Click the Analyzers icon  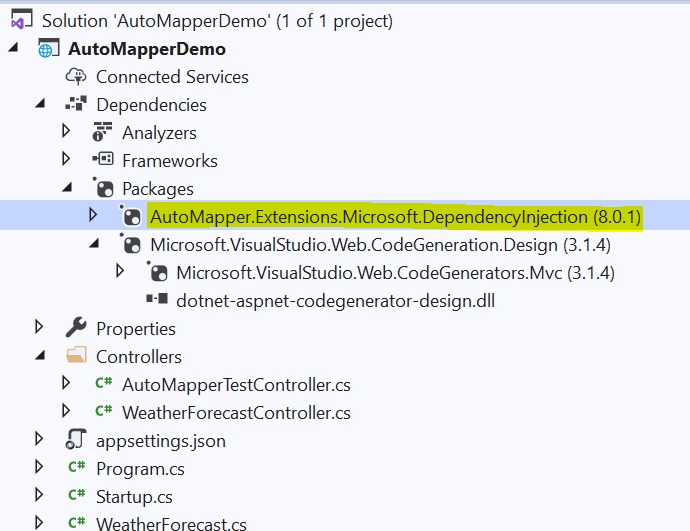102,132
